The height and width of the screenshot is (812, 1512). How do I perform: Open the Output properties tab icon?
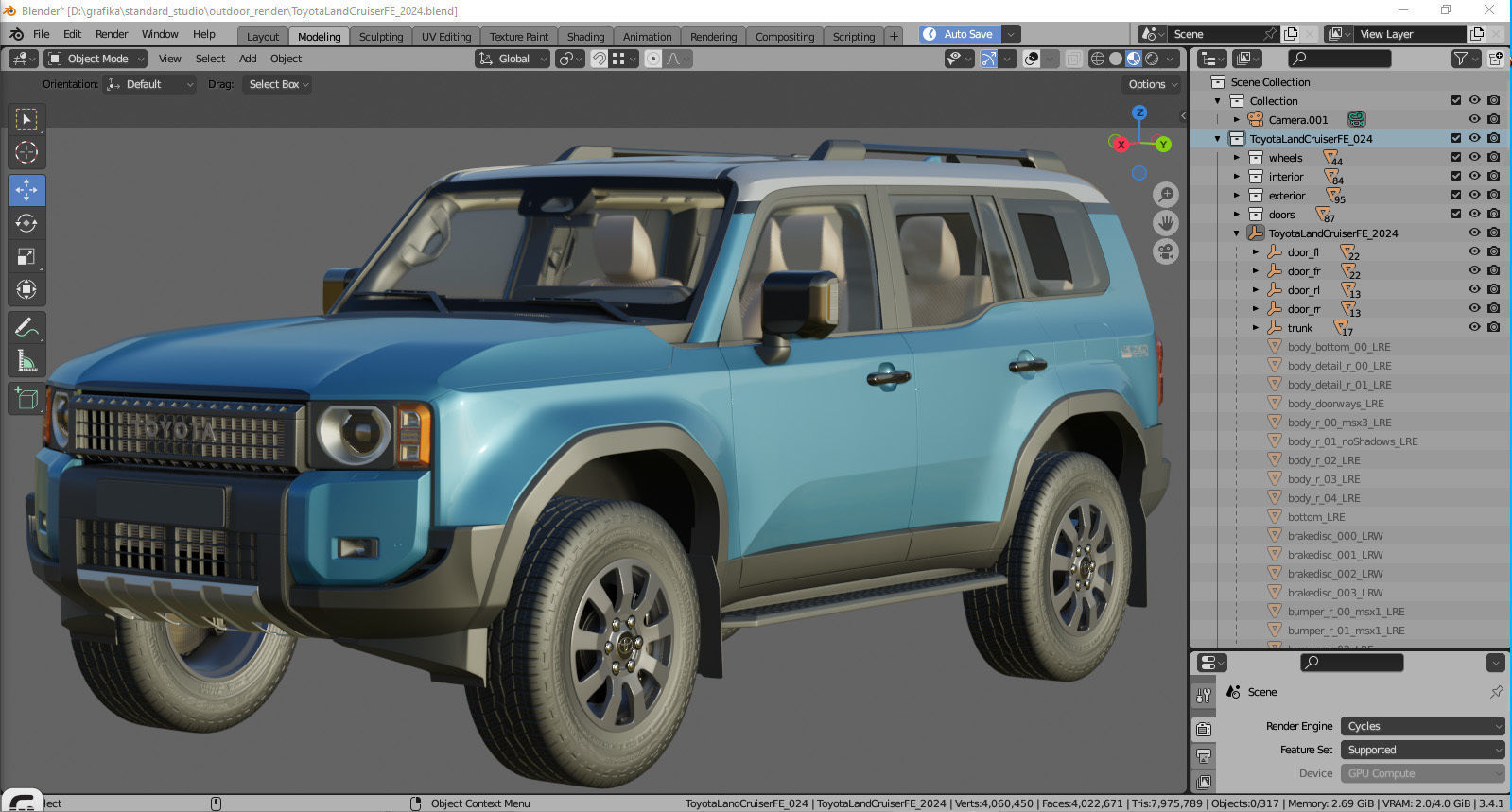[x=1204, y=756]
